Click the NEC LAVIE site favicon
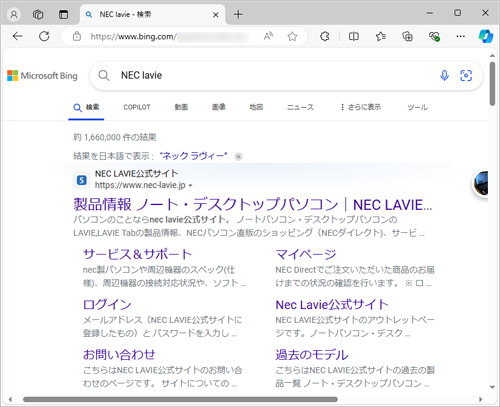The image size is (500, 407). [82, 180]
